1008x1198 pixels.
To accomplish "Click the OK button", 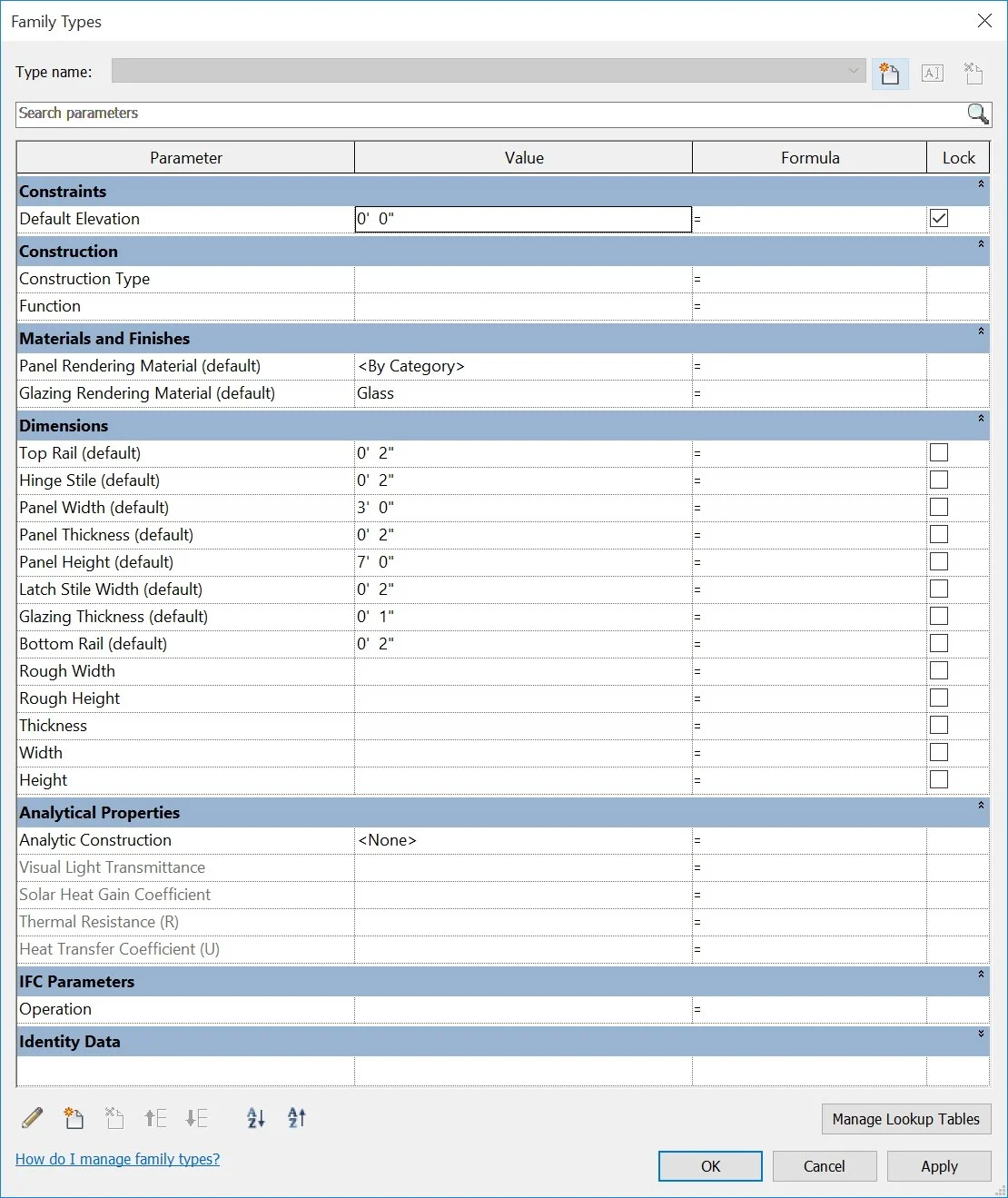I will (710, 1166).
